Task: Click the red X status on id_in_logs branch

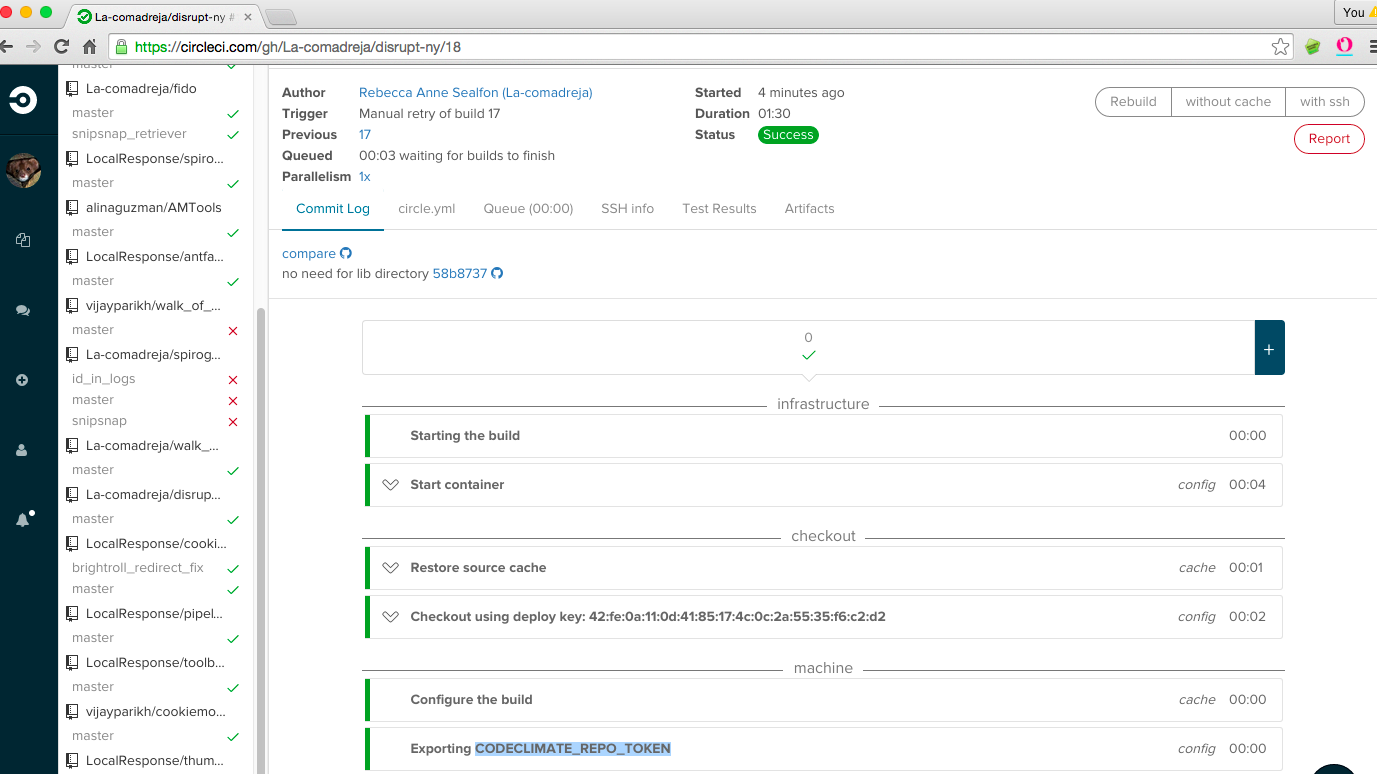Action: 233,380
